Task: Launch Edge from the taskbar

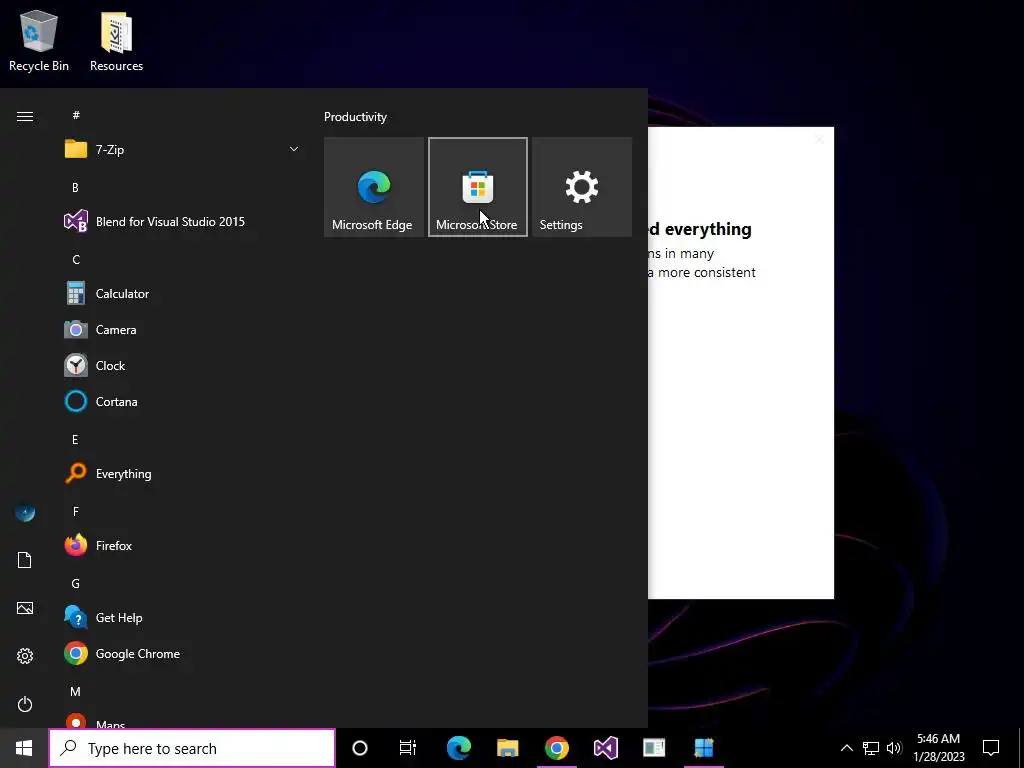Action: [458, 748]
